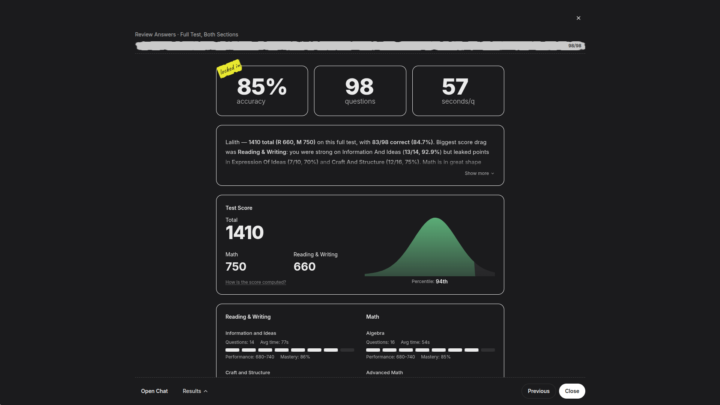Open the Results dropdown menu
This screenshot has height=405, width=720.
tap(195, 391)
